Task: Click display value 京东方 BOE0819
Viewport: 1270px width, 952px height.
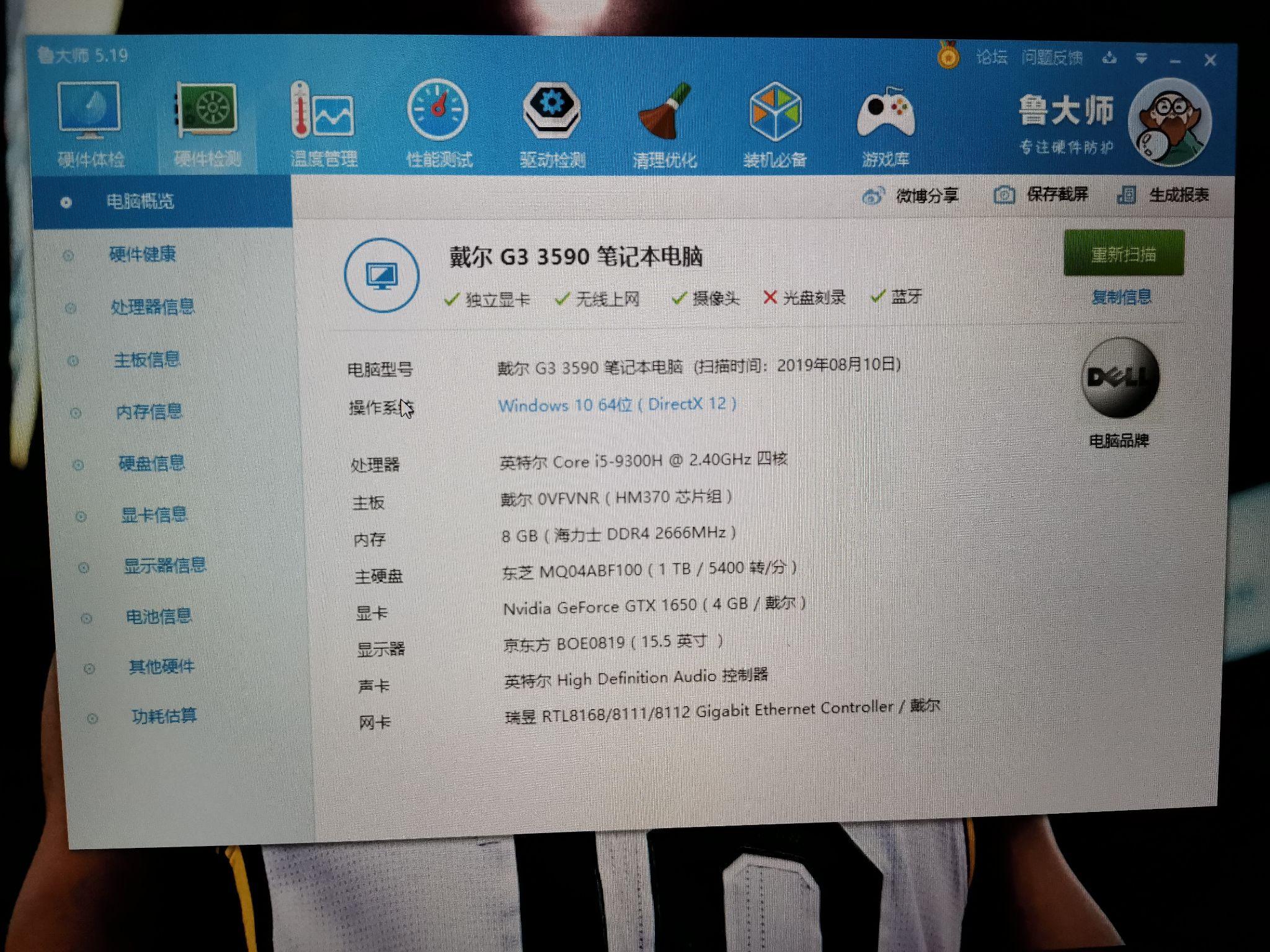Action: (614, 643)
